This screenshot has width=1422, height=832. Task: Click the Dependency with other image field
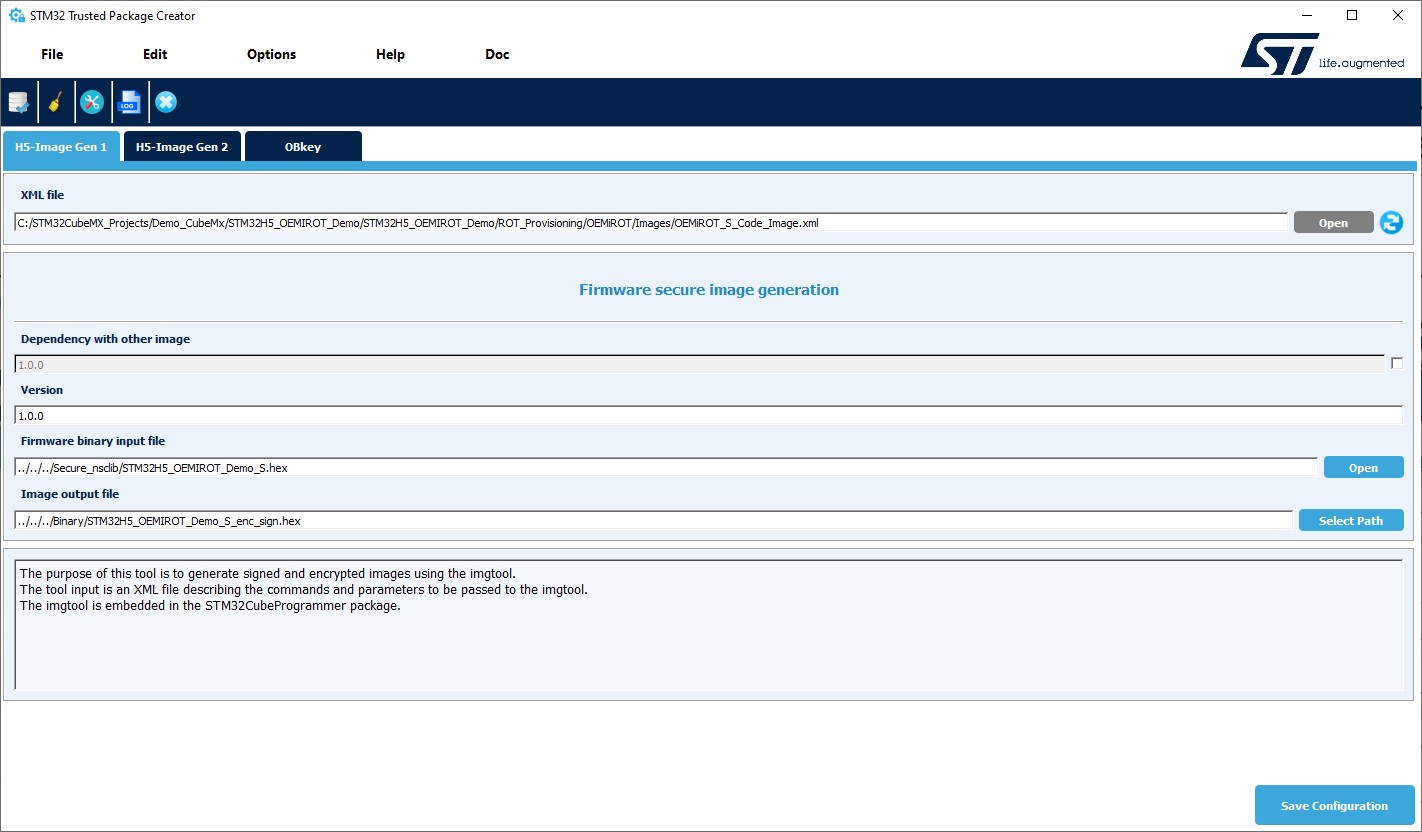point(700,365)
